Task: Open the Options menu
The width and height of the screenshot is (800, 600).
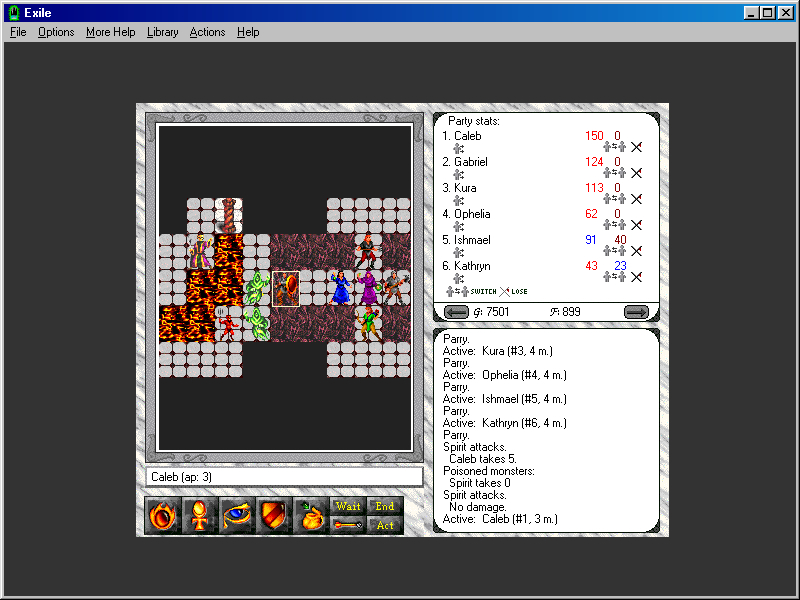Action: tap(56, 32)
